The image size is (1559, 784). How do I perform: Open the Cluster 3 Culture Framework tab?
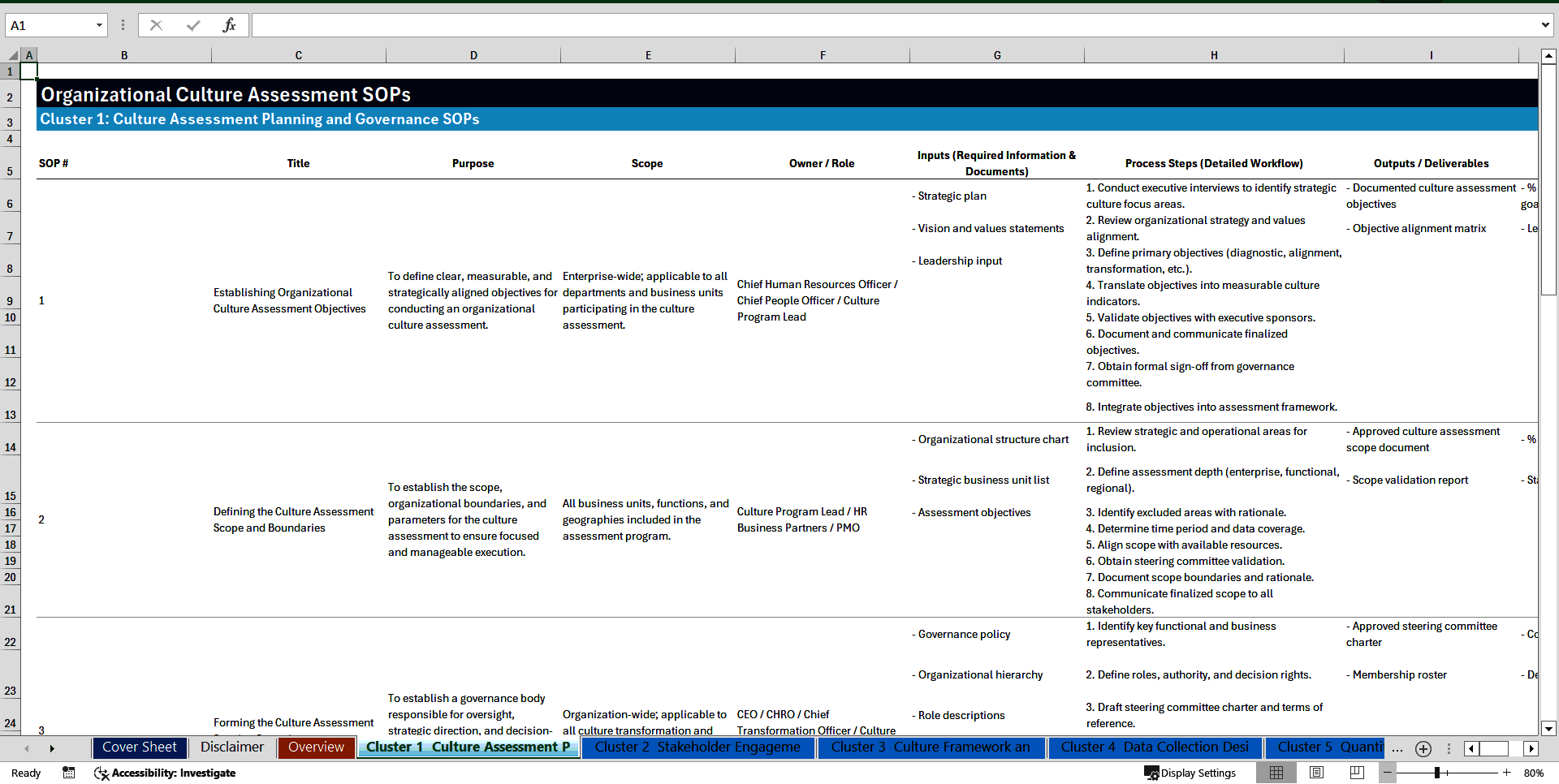pyautogui.click(x=931, y=747)
